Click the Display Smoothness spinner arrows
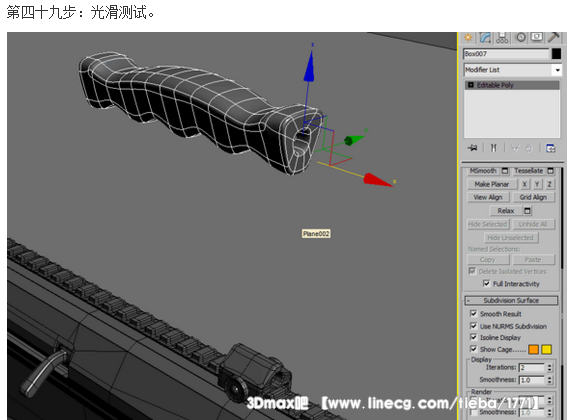The width and height of the screenshot is (568, 420). pyautogui.click(x=550, y=380)
